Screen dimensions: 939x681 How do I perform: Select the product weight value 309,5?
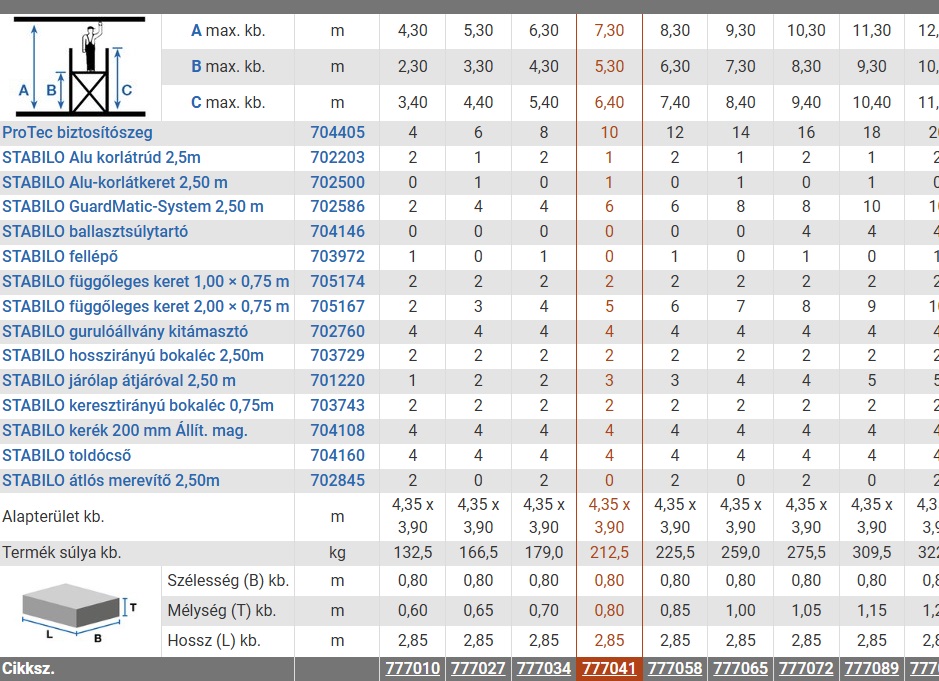click(872, 552)
